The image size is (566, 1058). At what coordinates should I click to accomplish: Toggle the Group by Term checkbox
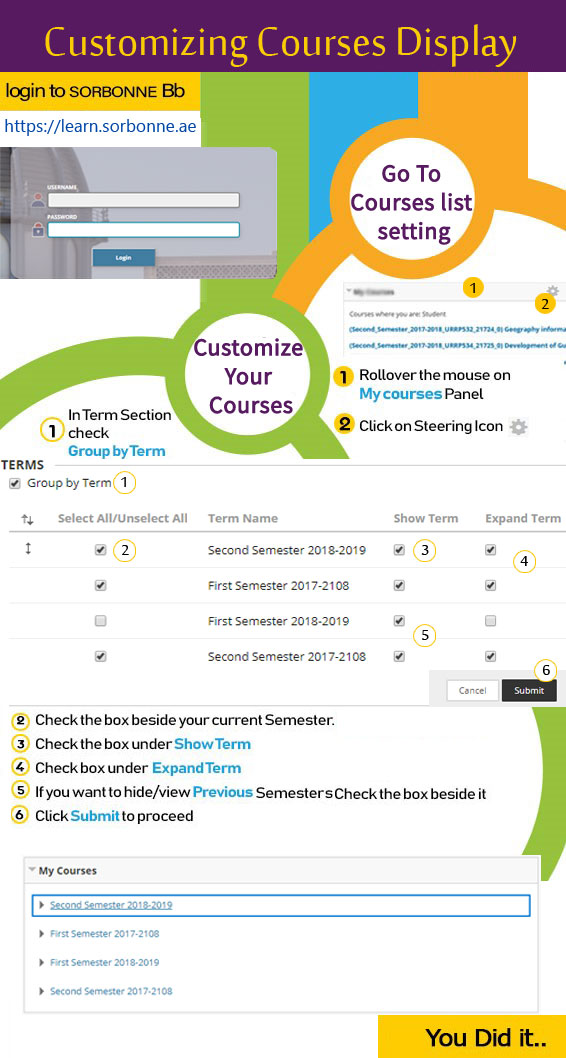[15, 483]
